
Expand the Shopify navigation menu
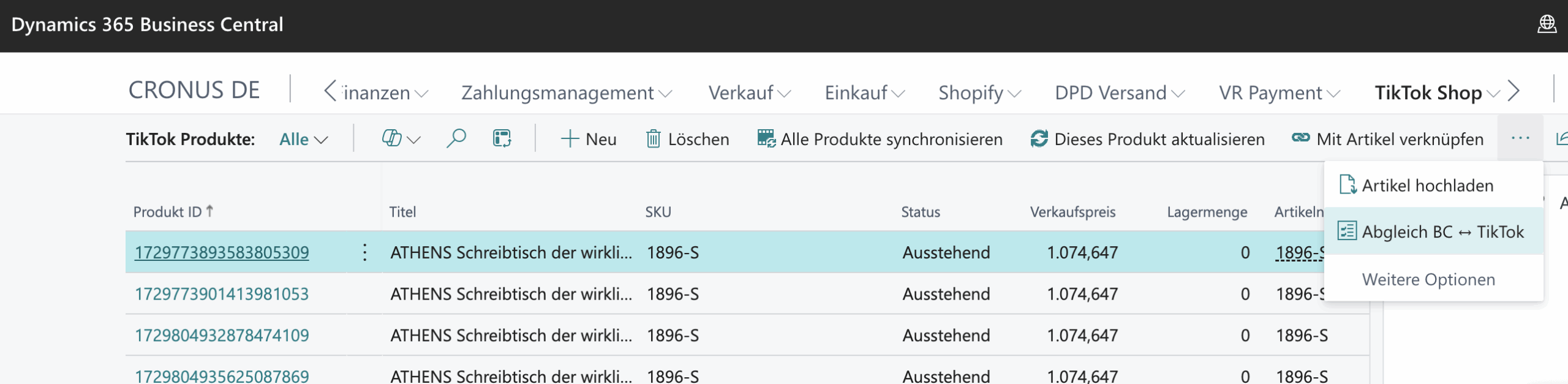(x=979, y=92)
